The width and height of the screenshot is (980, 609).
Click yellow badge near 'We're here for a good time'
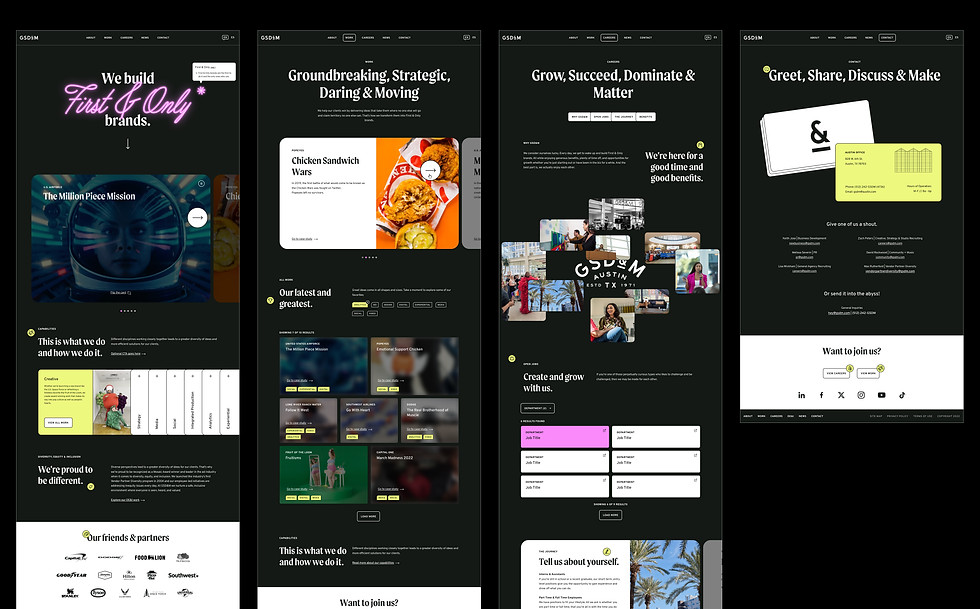(x=700, y=144)
